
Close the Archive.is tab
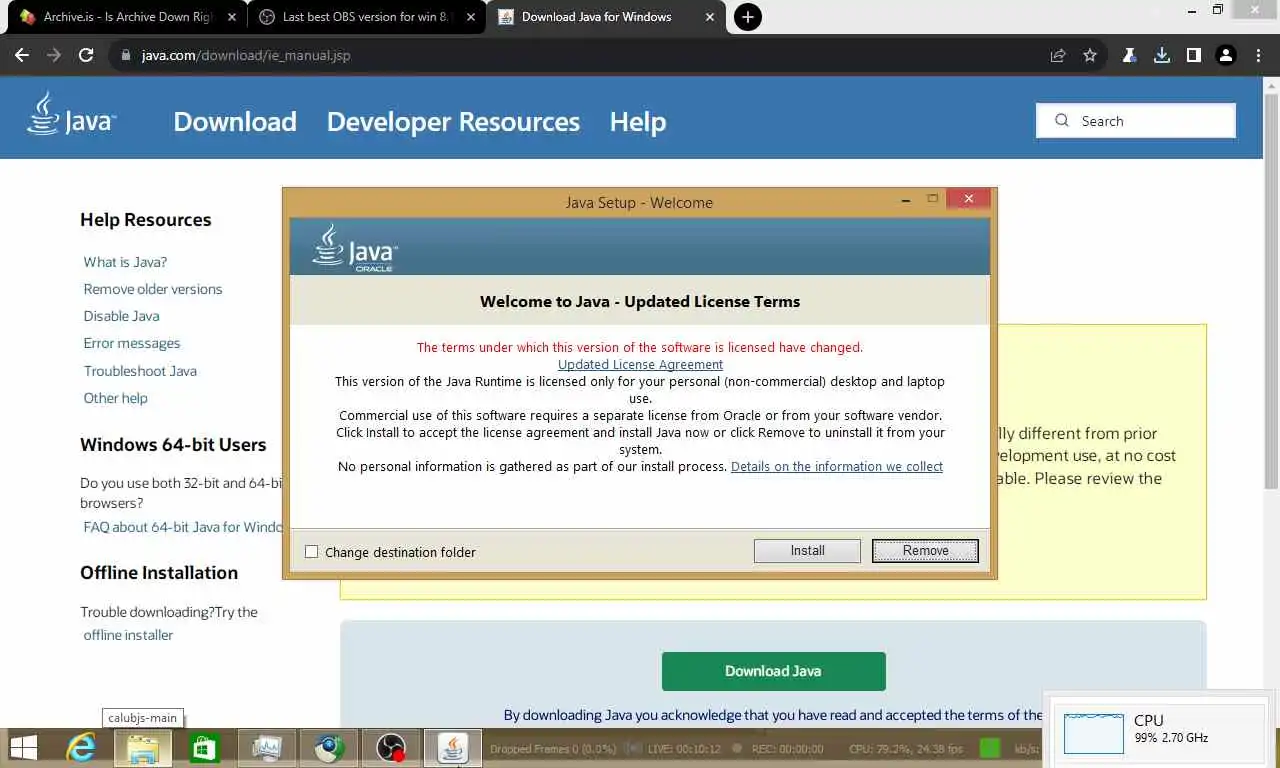point(232,17)
